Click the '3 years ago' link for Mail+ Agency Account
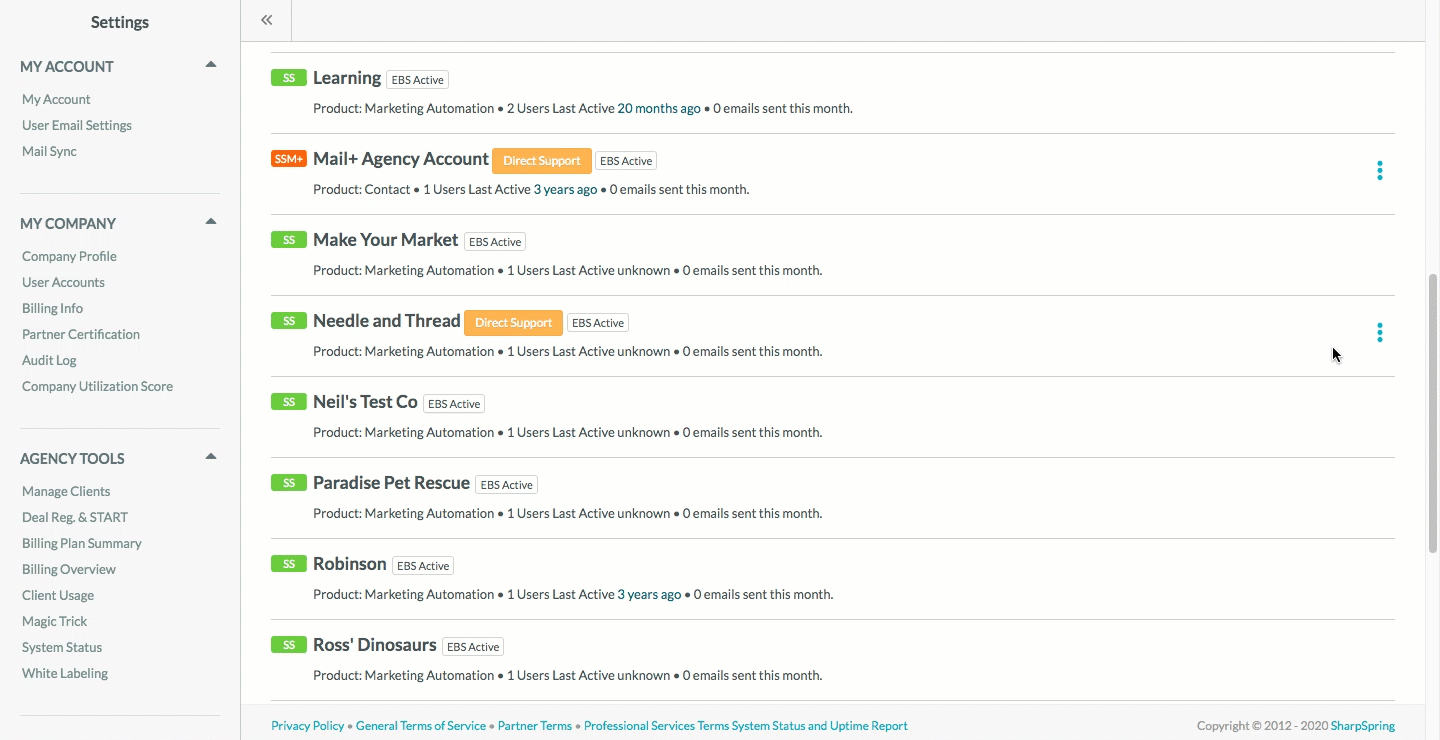 point(565,189)
